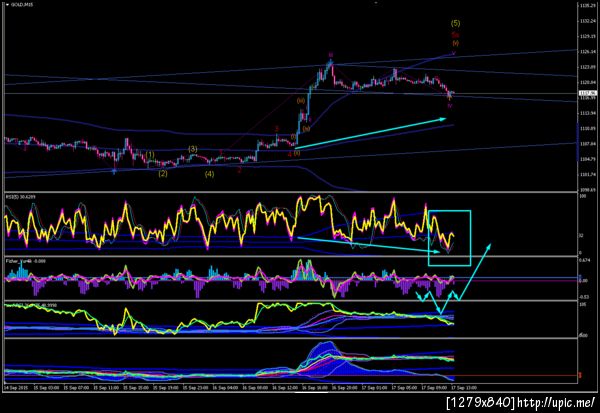
Task: Select the yellow (4) wave label
Action: 209,174
